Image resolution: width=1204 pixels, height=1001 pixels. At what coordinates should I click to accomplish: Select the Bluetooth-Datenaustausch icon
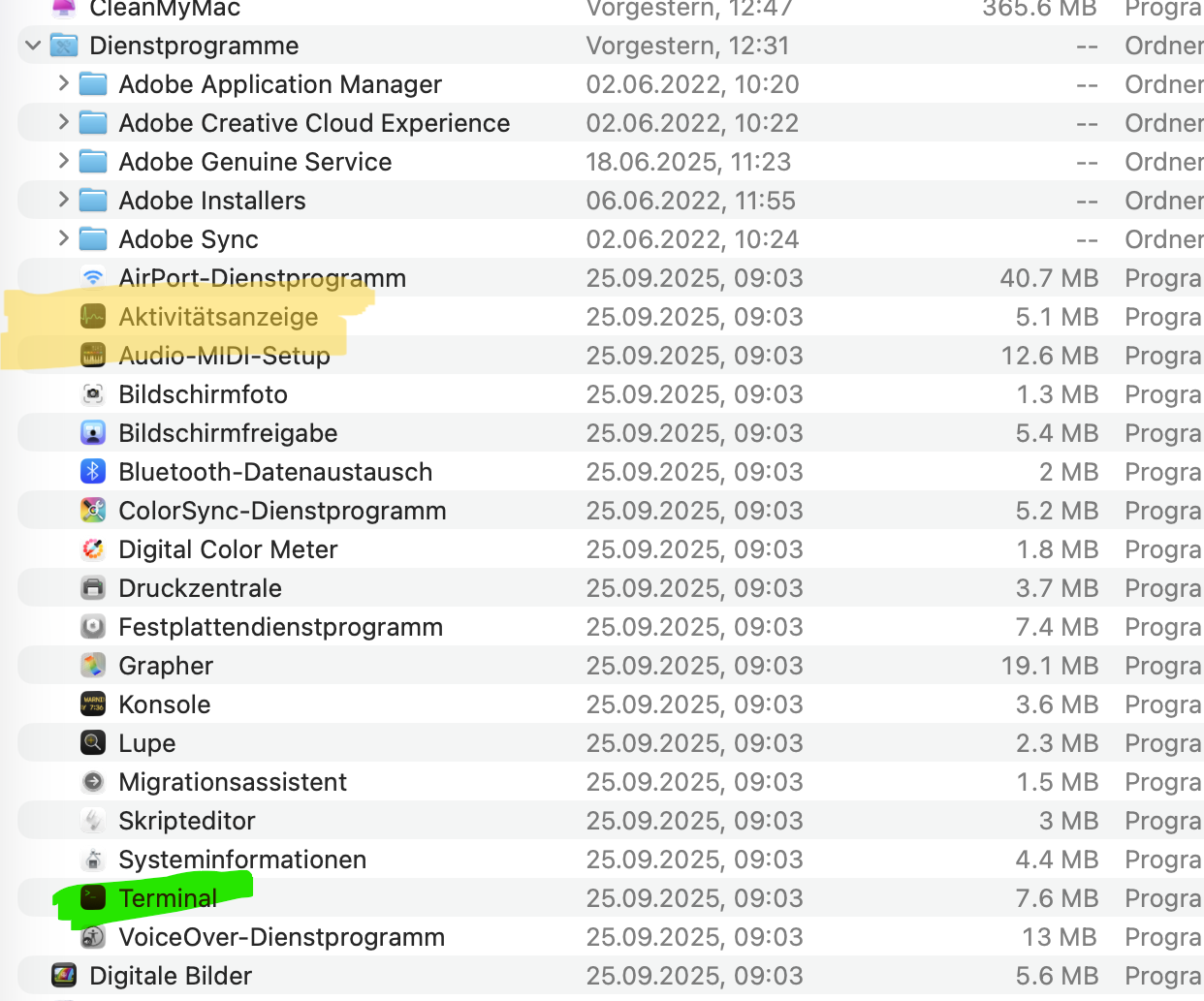(93, 472)
